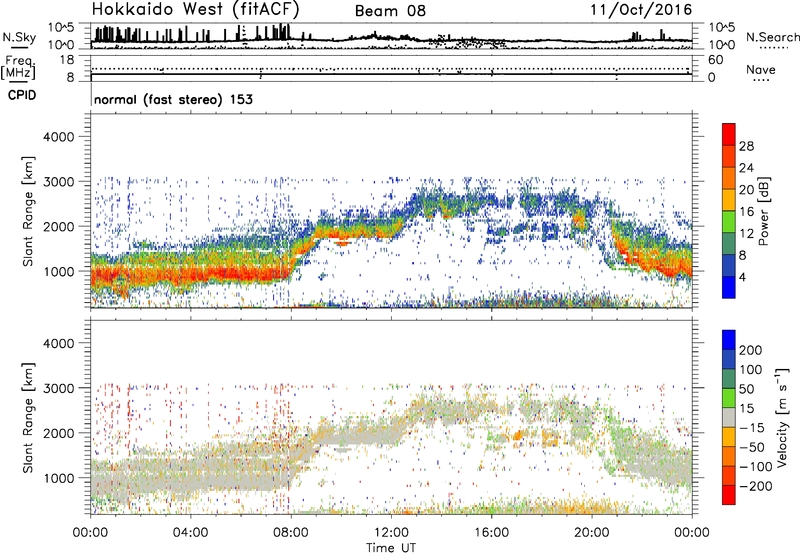Click the gray segment of Velocity colorbar
This screenshot has height=554, width=800.
point(729,417)
